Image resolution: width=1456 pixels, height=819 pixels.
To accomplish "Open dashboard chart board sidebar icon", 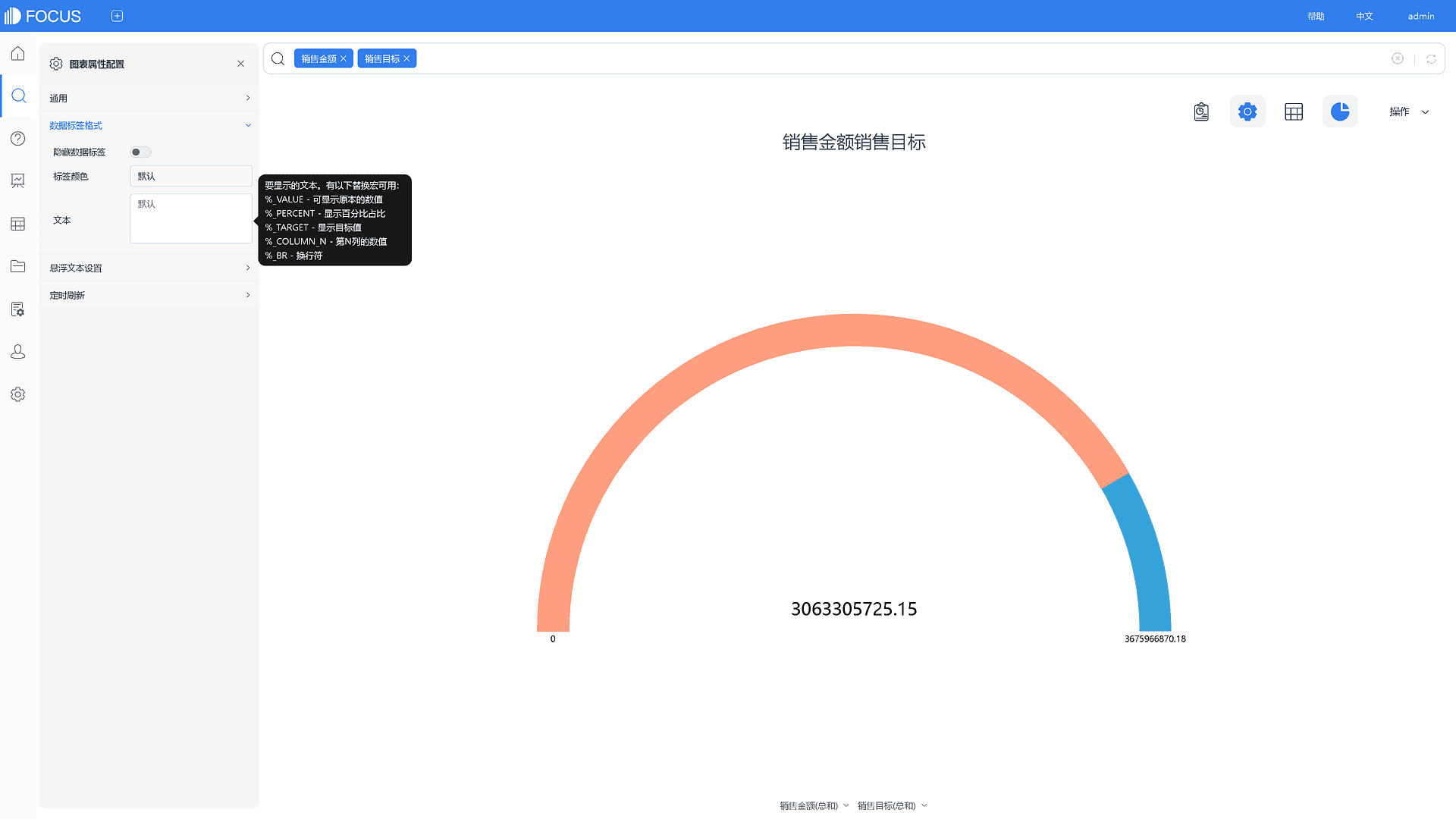I will [x=18, y=180].
